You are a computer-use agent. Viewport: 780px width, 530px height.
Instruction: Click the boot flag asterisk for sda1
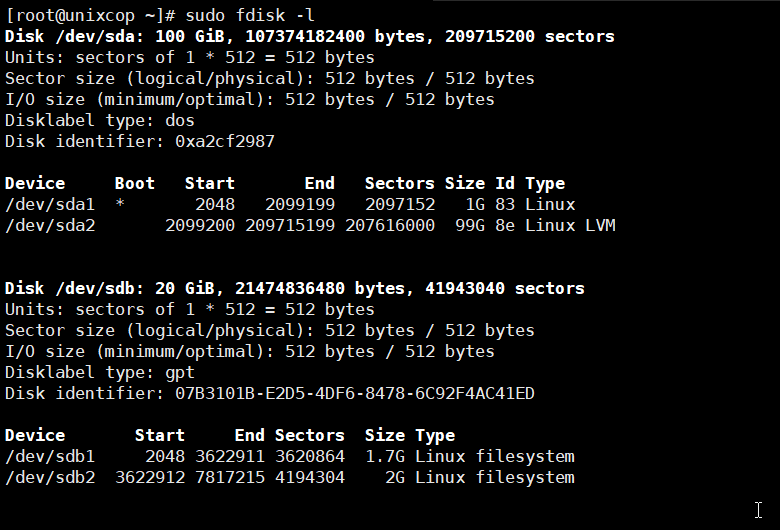[x=120, y=204]
